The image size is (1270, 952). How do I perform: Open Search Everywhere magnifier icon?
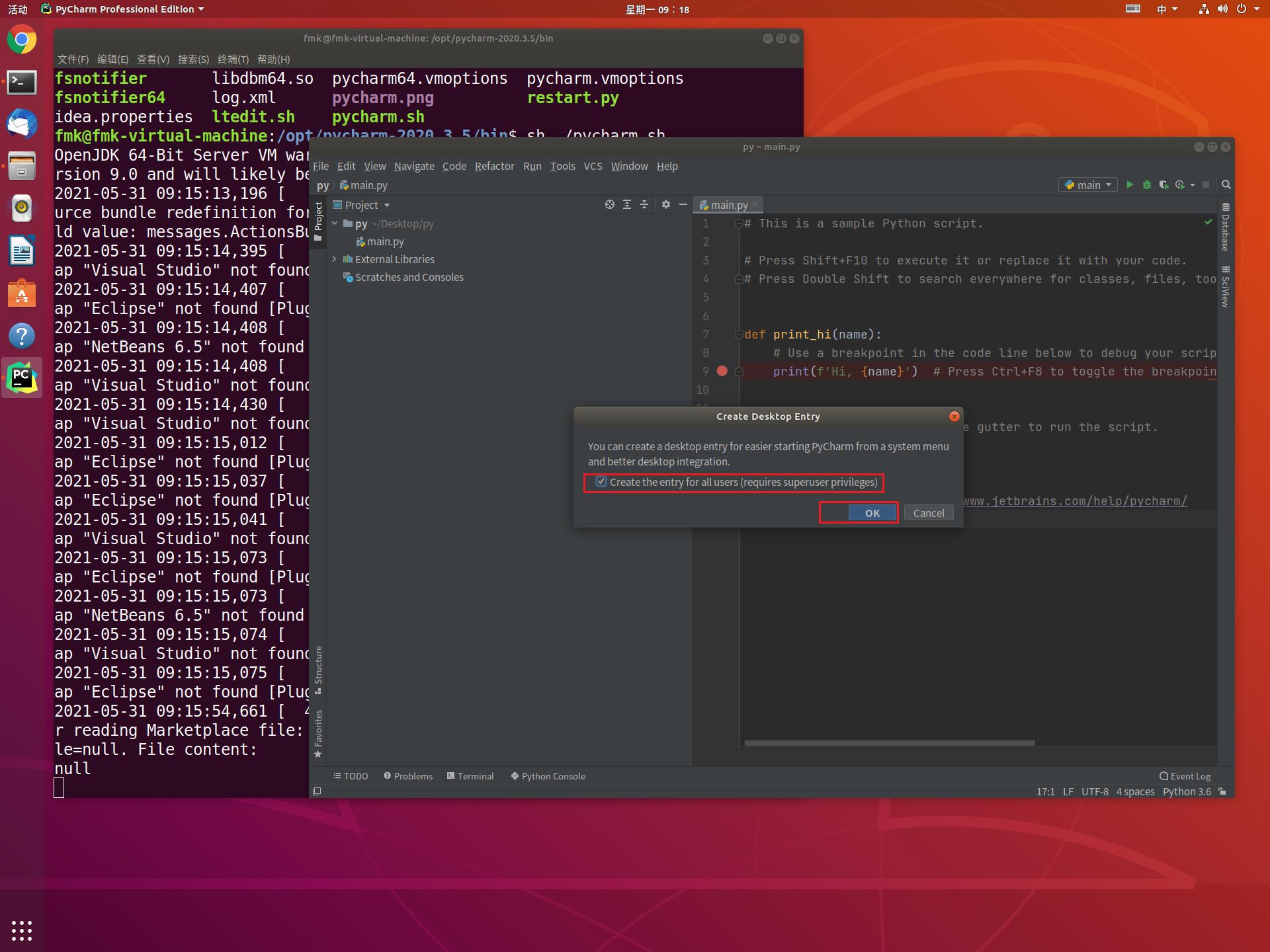[x=1226, y=185]
